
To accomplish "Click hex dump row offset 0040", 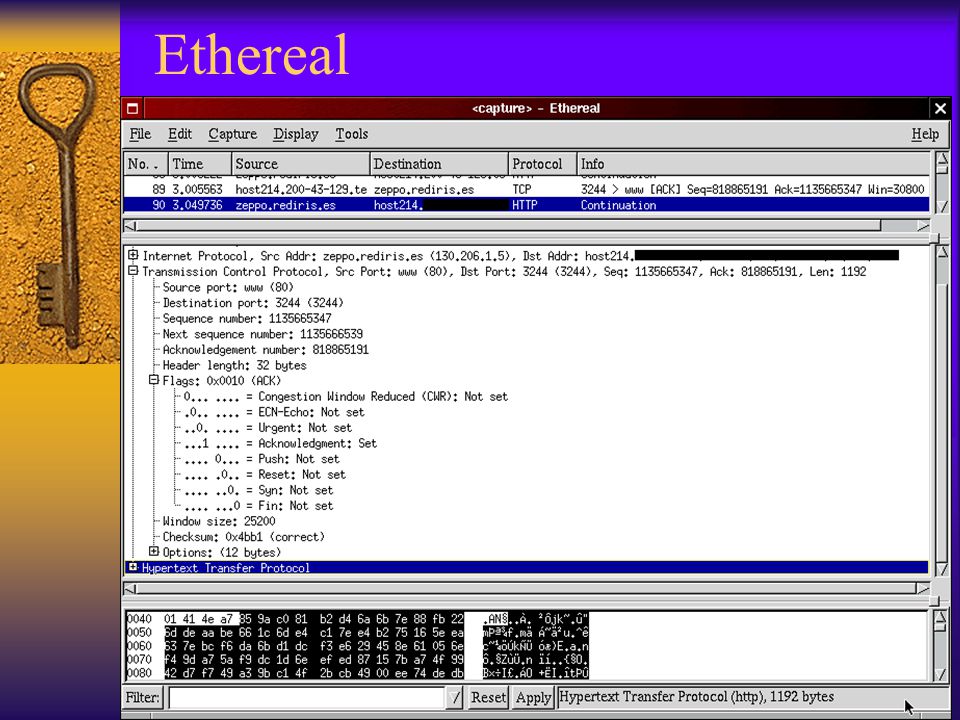I will click(139, 619).
